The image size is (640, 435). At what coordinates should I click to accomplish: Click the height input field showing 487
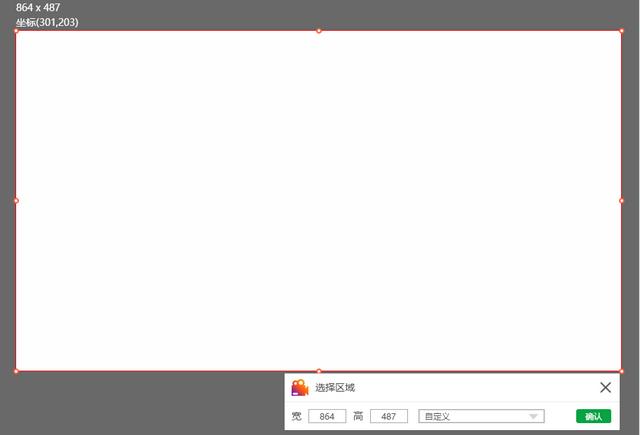coord(388,416)
